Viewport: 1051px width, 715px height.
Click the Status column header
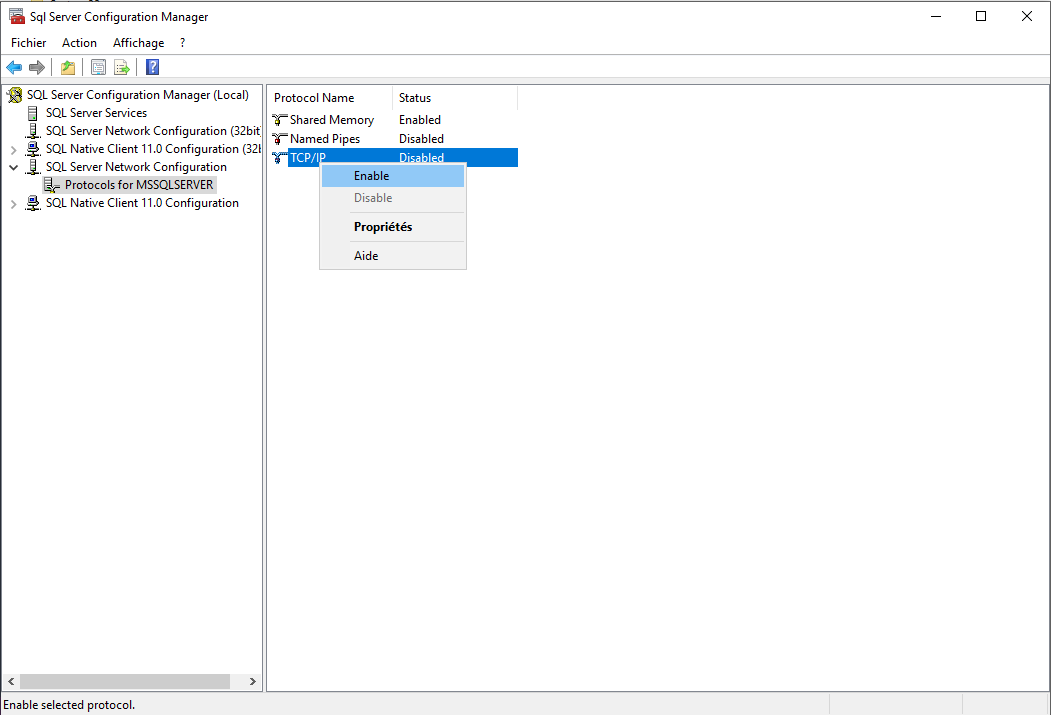click(415, 98)
